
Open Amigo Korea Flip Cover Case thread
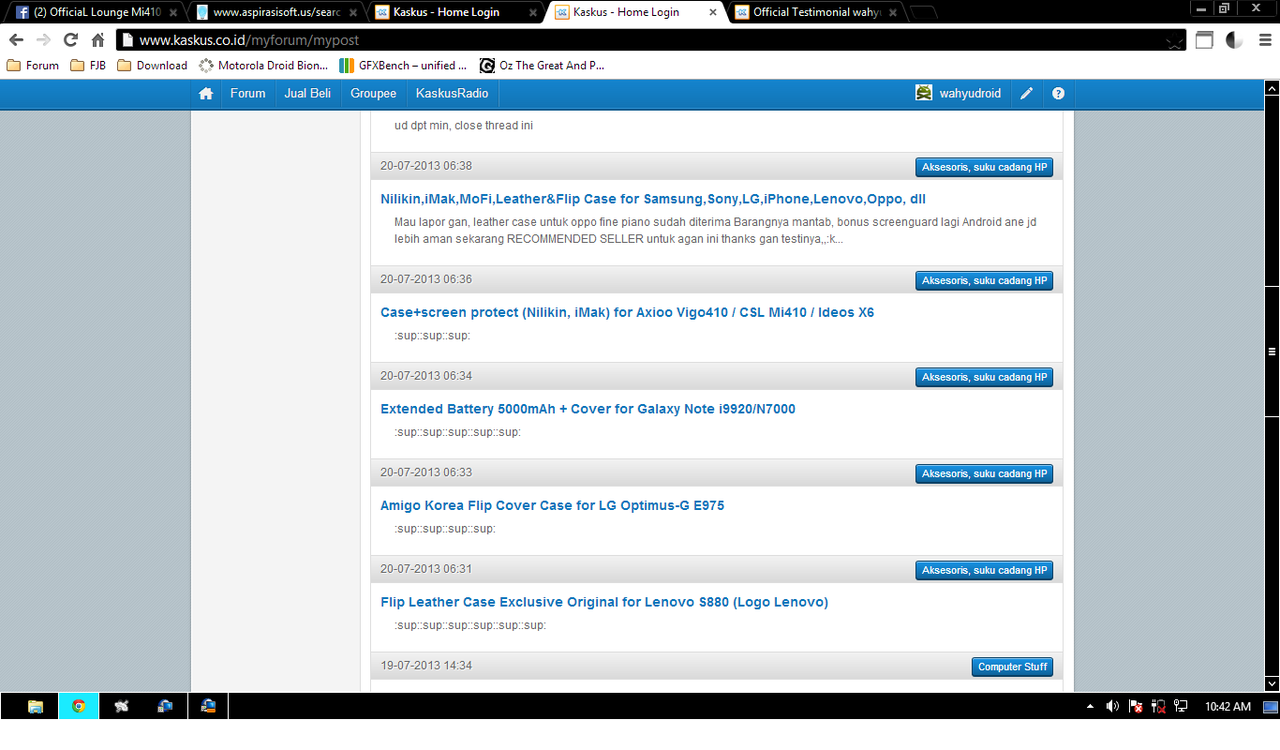552,506
